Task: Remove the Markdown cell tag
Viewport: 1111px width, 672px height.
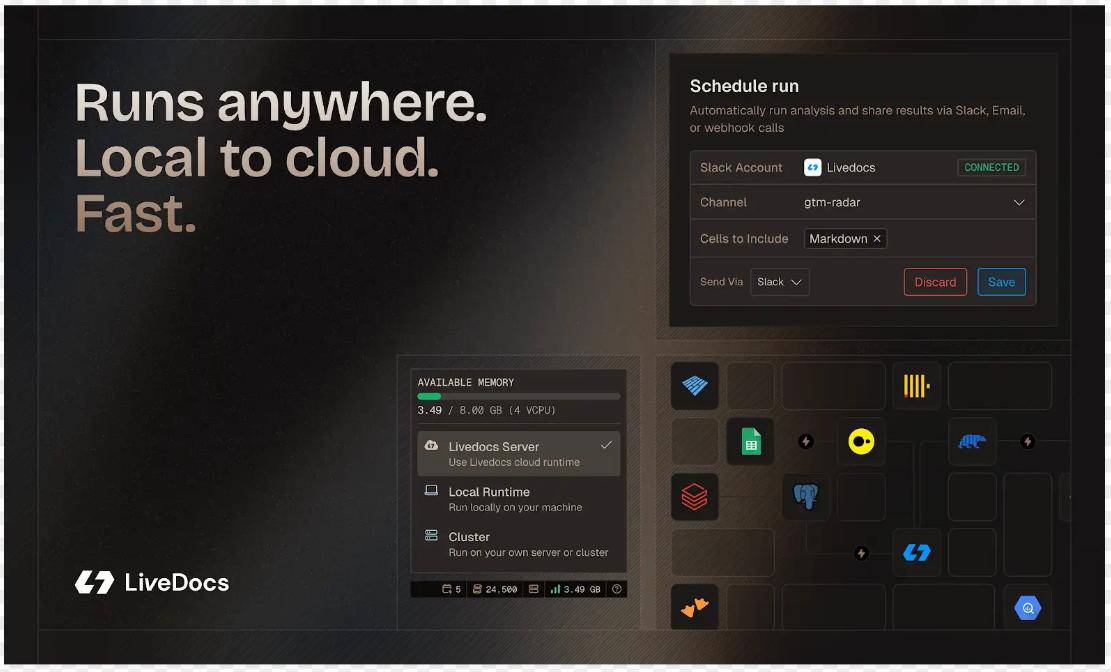Action: (877, 239)
